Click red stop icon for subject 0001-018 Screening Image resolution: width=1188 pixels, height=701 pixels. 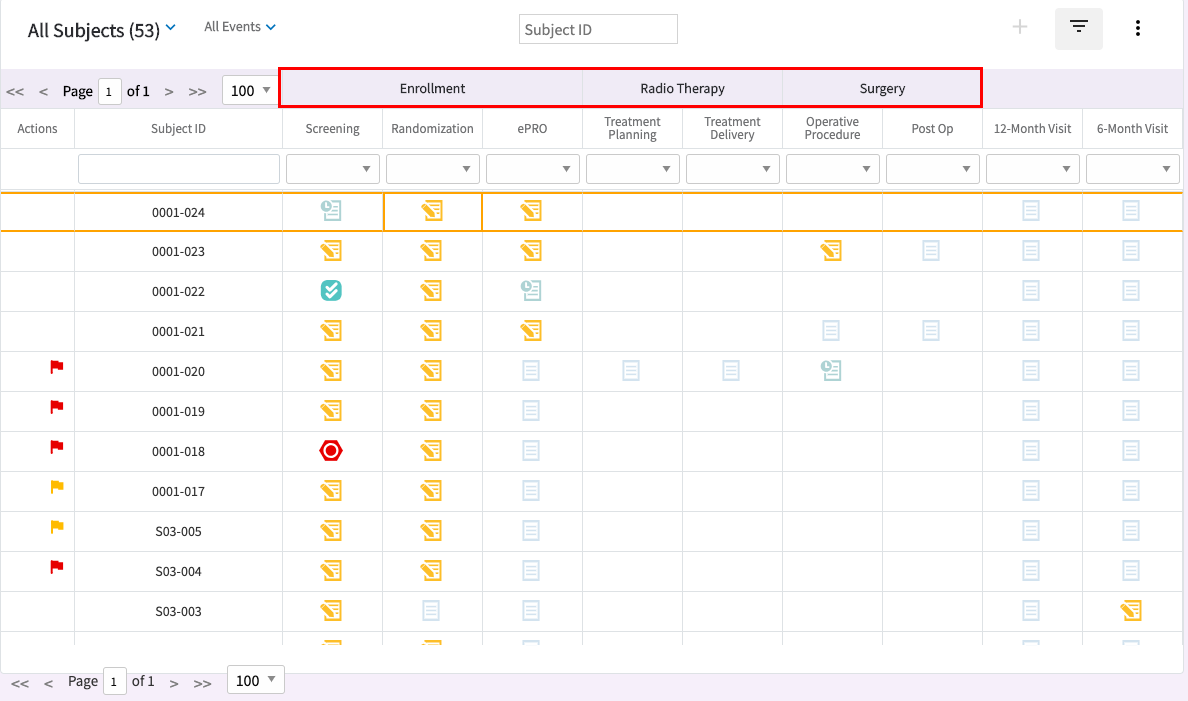331,451
